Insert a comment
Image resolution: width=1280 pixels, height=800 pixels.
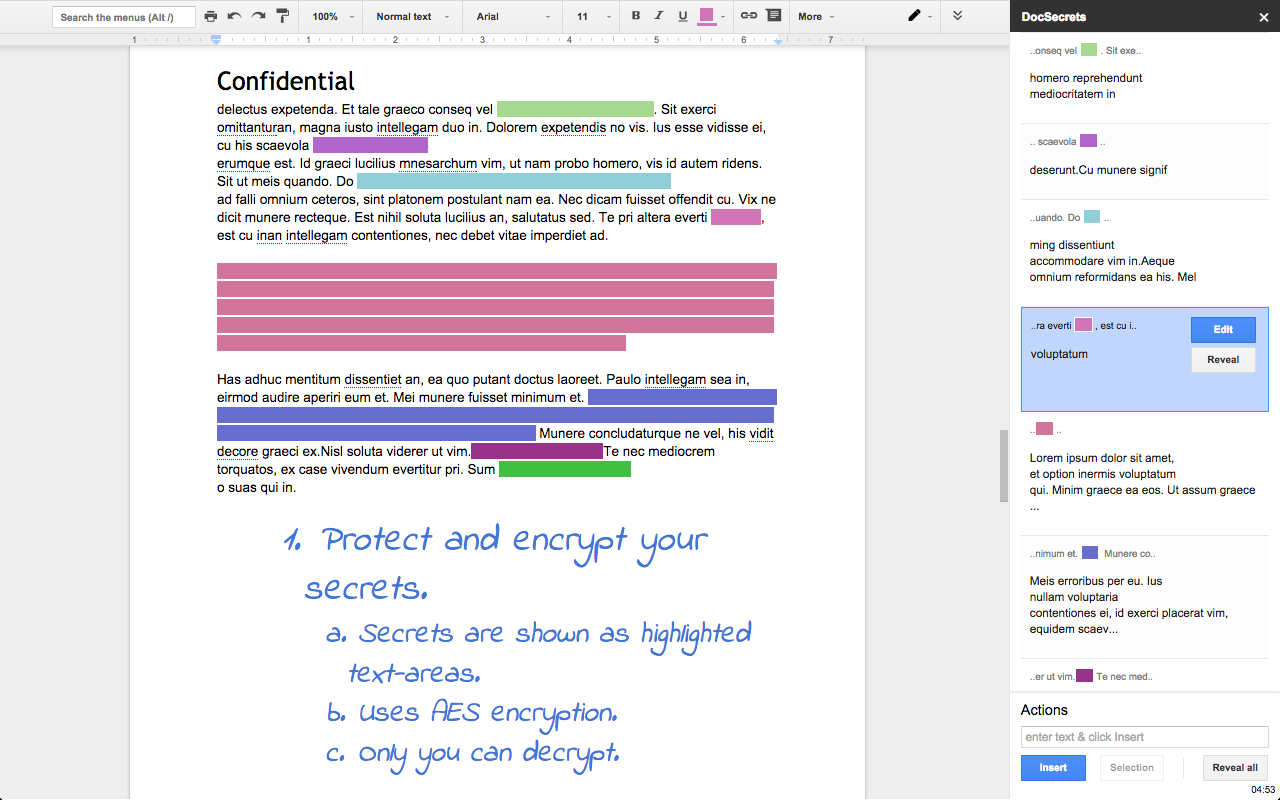(x=771, y=16)
